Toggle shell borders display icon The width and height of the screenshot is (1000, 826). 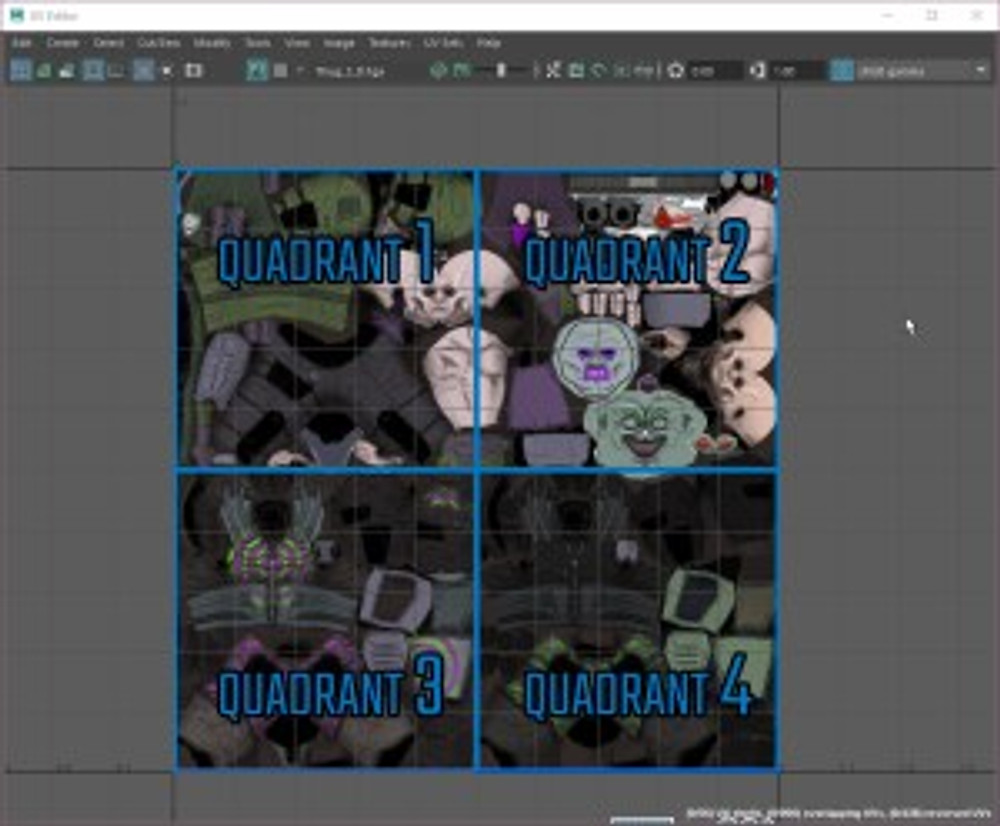click(x=117, y=70)
